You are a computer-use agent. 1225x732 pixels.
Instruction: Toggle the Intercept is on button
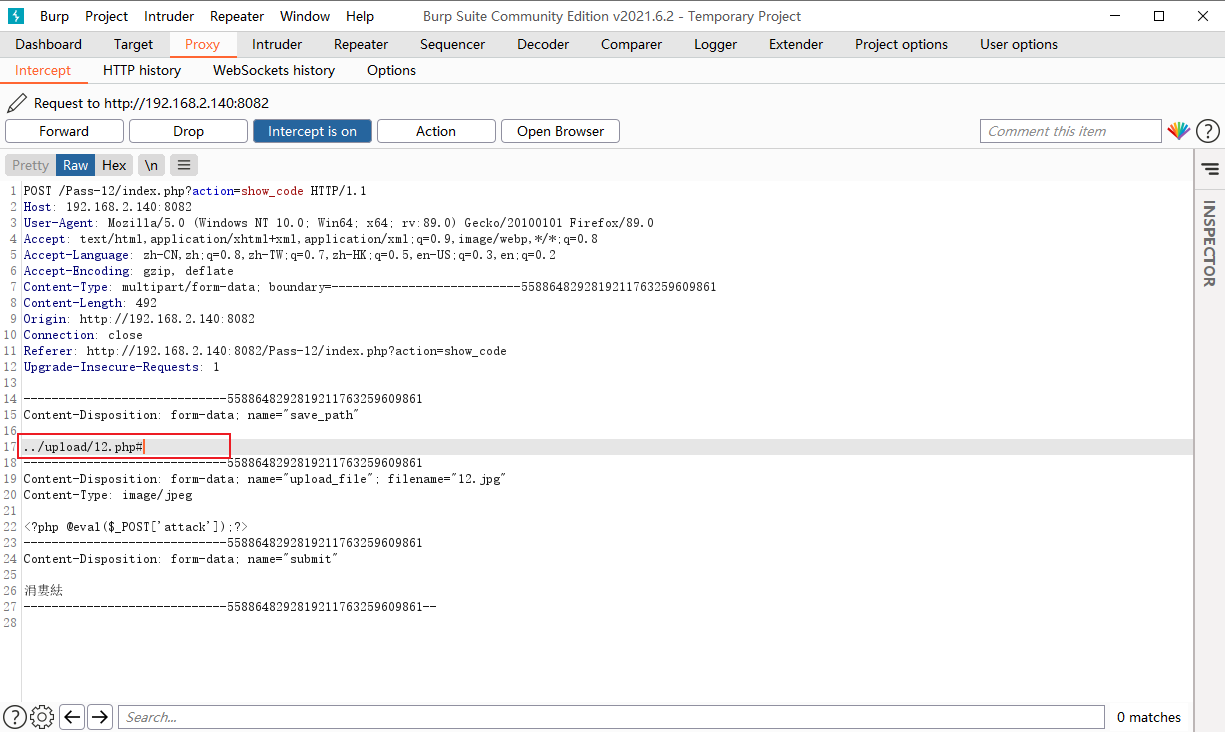312,131
